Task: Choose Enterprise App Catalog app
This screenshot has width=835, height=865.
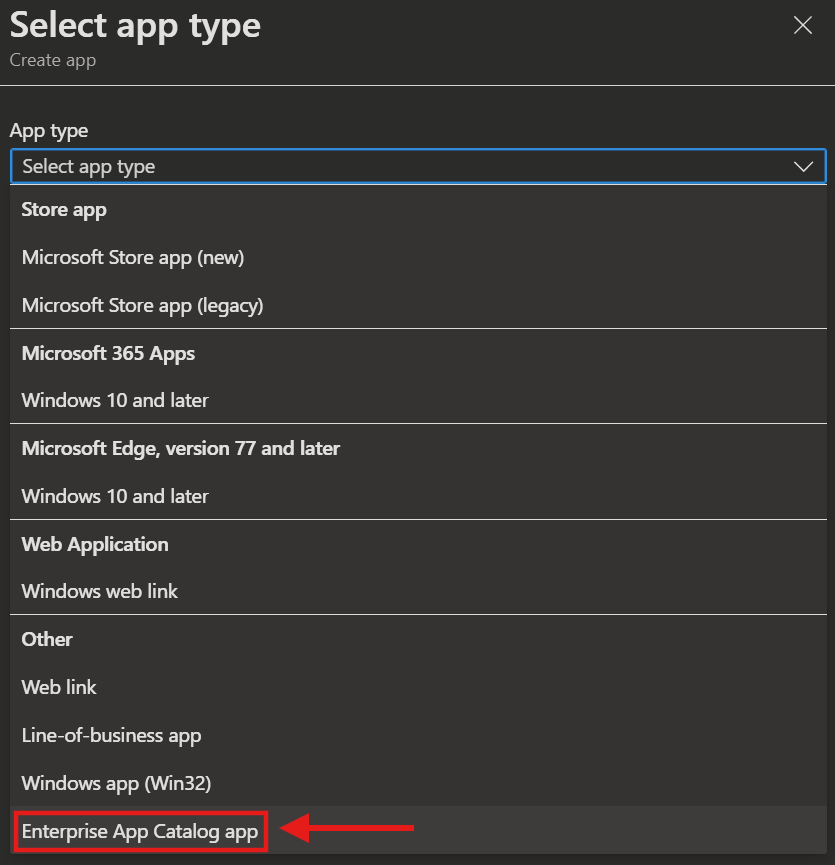Action: [x=418, y=831]
